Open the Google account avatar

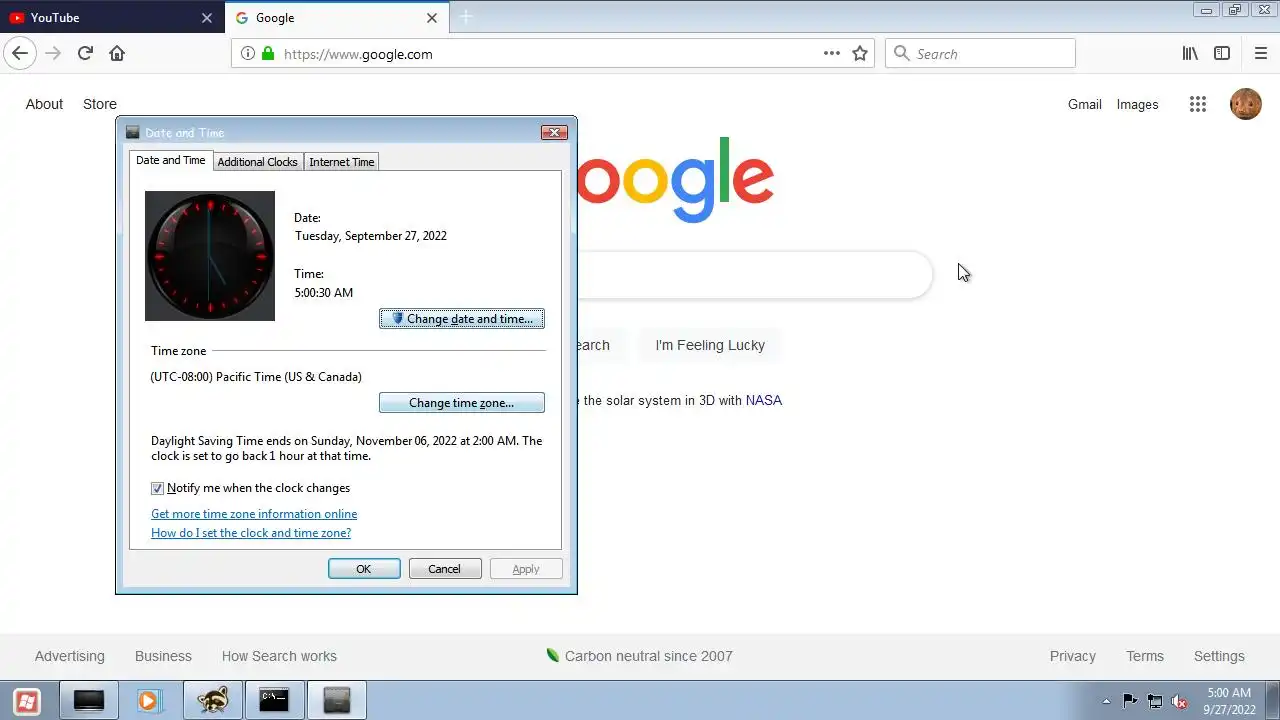point(1246,104)
